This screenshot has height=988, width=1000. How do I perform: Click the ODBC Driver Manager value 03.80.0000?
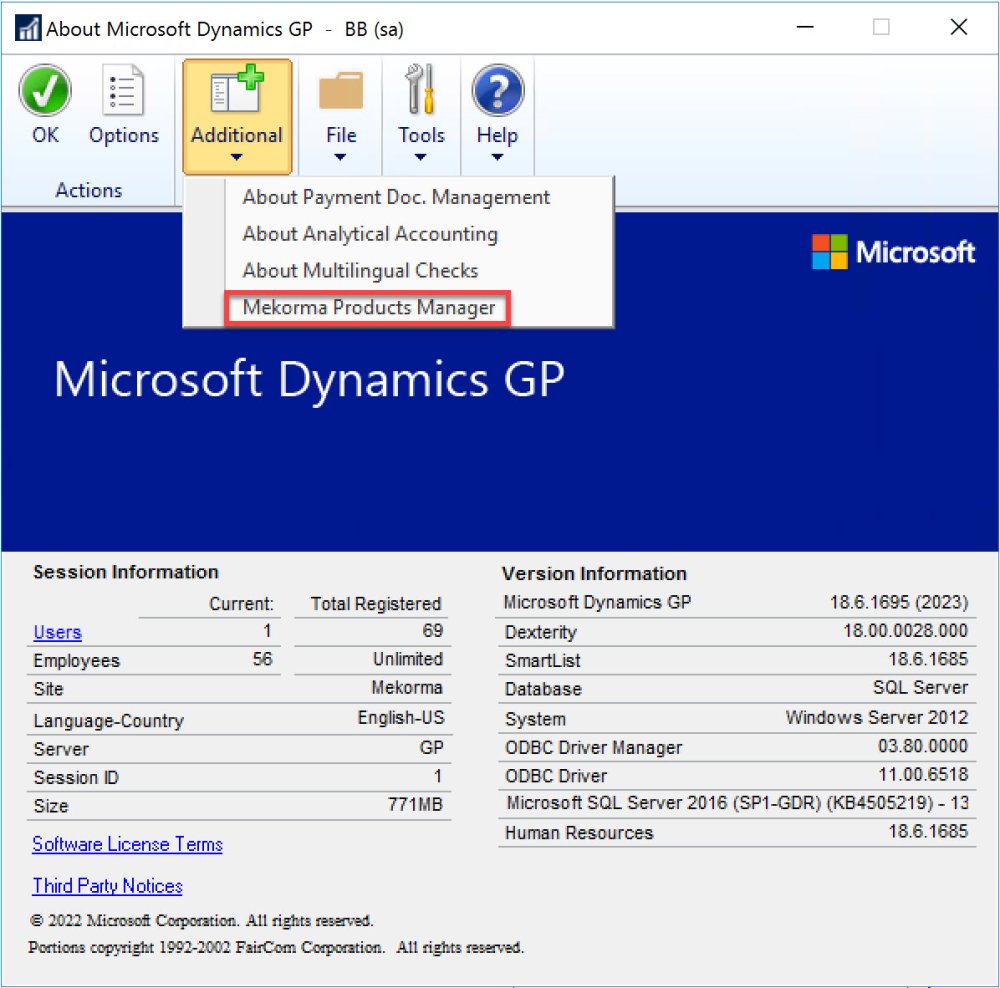click(923, 746)
